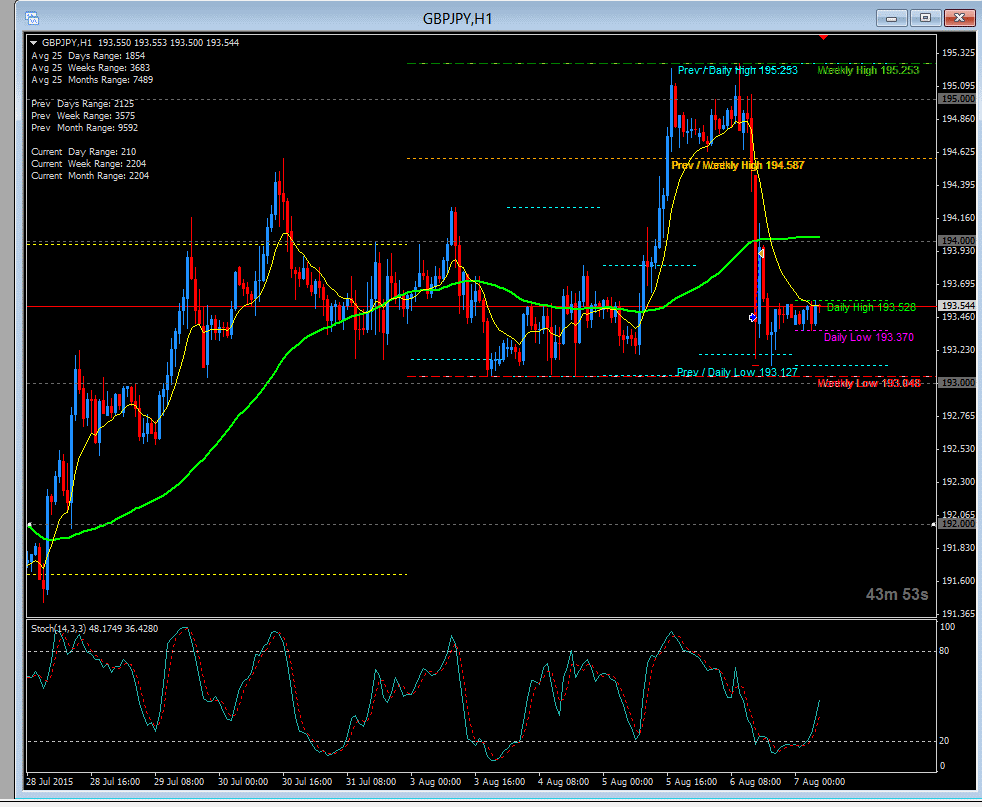
Task: Select the 192.000 price level label
Action: click(x=957, y=524)
